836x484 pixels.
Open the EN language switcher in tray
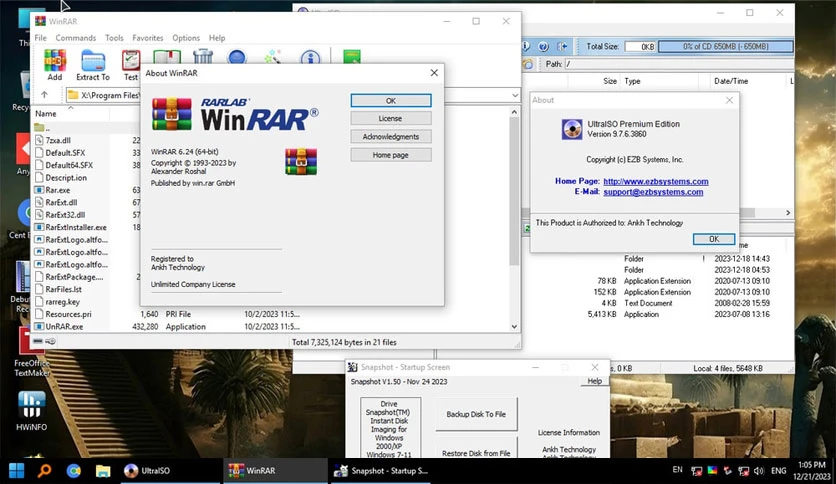(677, 470)
